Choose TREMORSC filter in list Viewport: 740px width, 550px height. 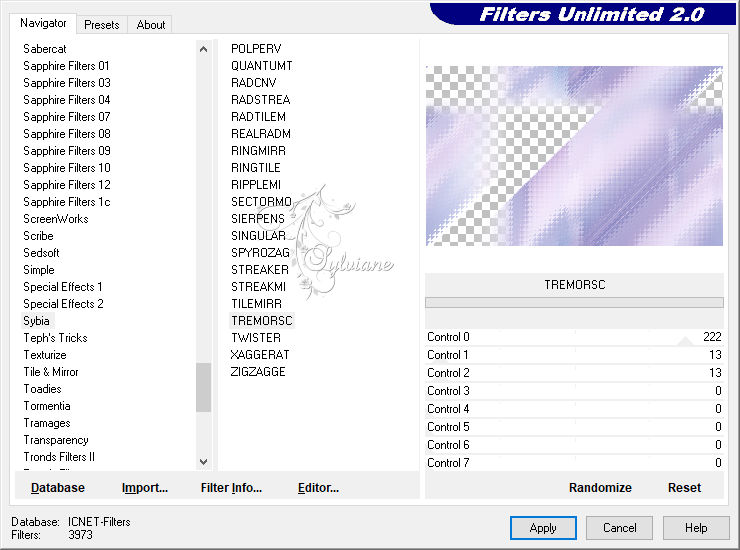262,321
